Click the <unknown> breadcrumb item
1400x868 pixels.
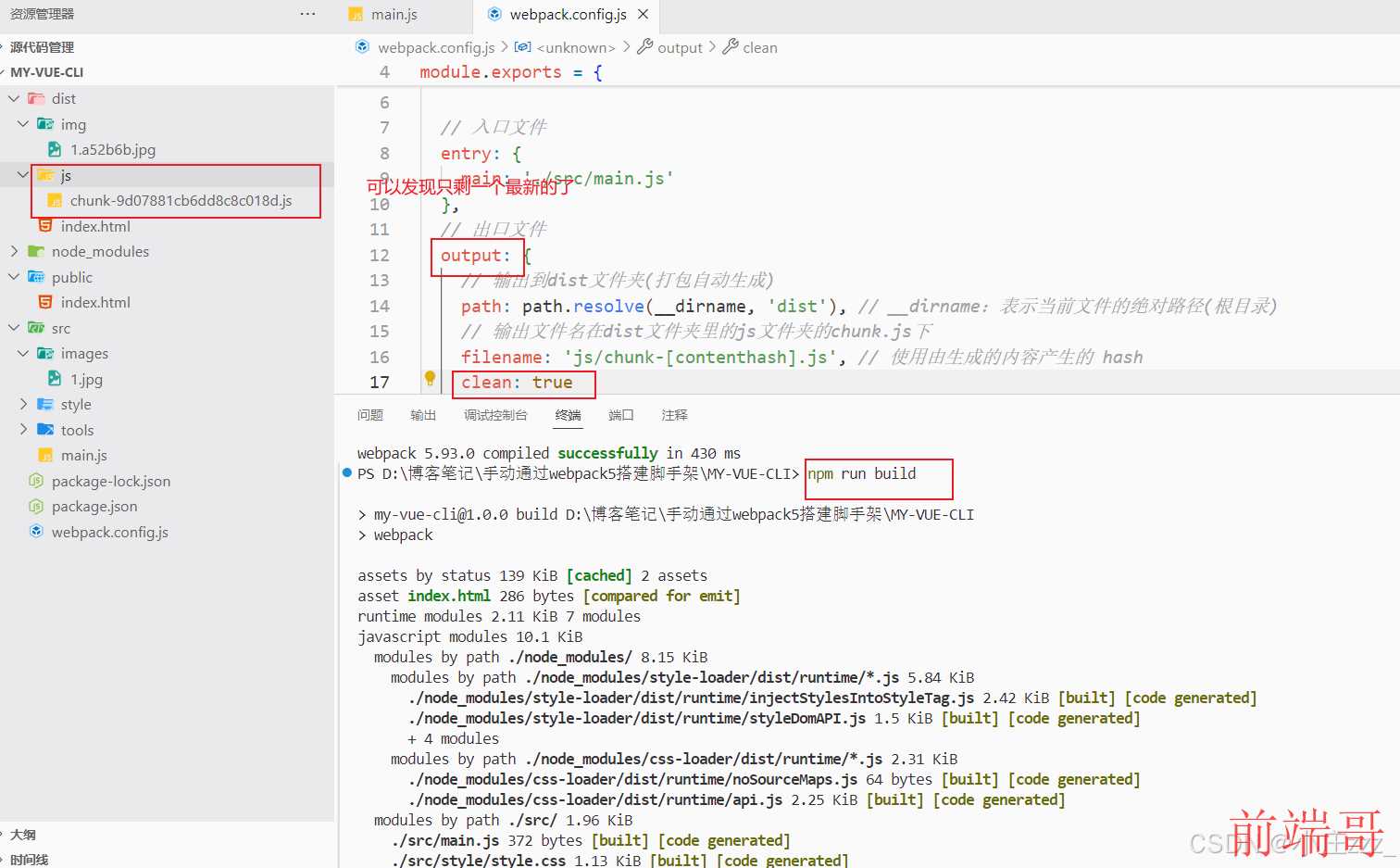(576, 47)
